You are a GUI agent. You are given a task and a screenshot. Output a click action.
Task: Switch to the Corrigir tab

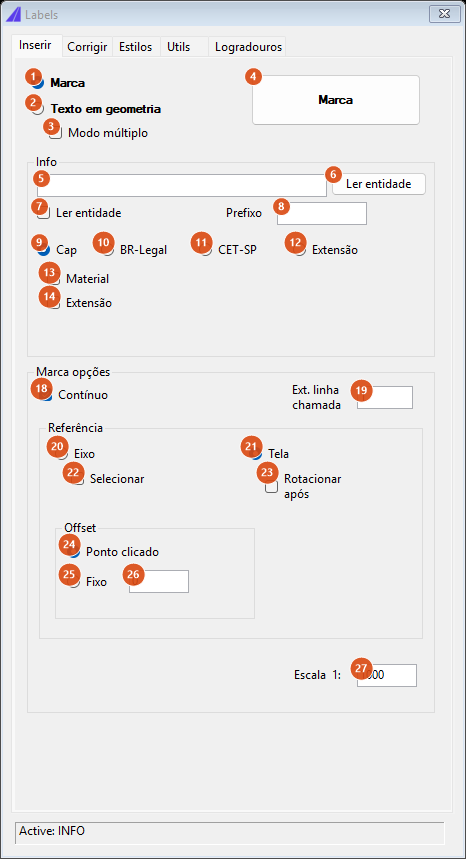pos(87,47)
